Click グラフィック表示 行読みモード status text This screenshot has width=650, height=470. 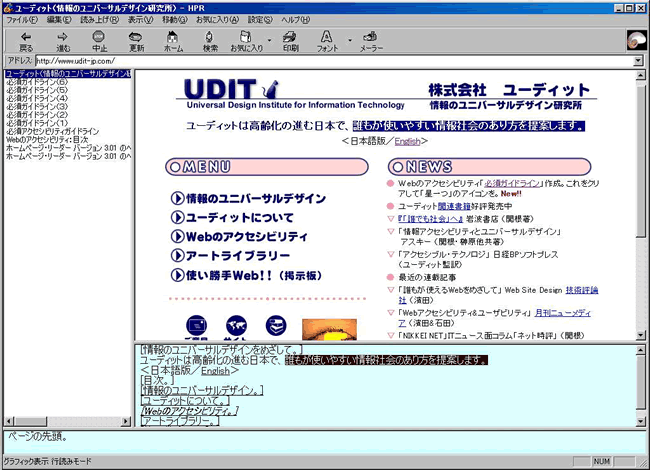(x=47, y=461)
